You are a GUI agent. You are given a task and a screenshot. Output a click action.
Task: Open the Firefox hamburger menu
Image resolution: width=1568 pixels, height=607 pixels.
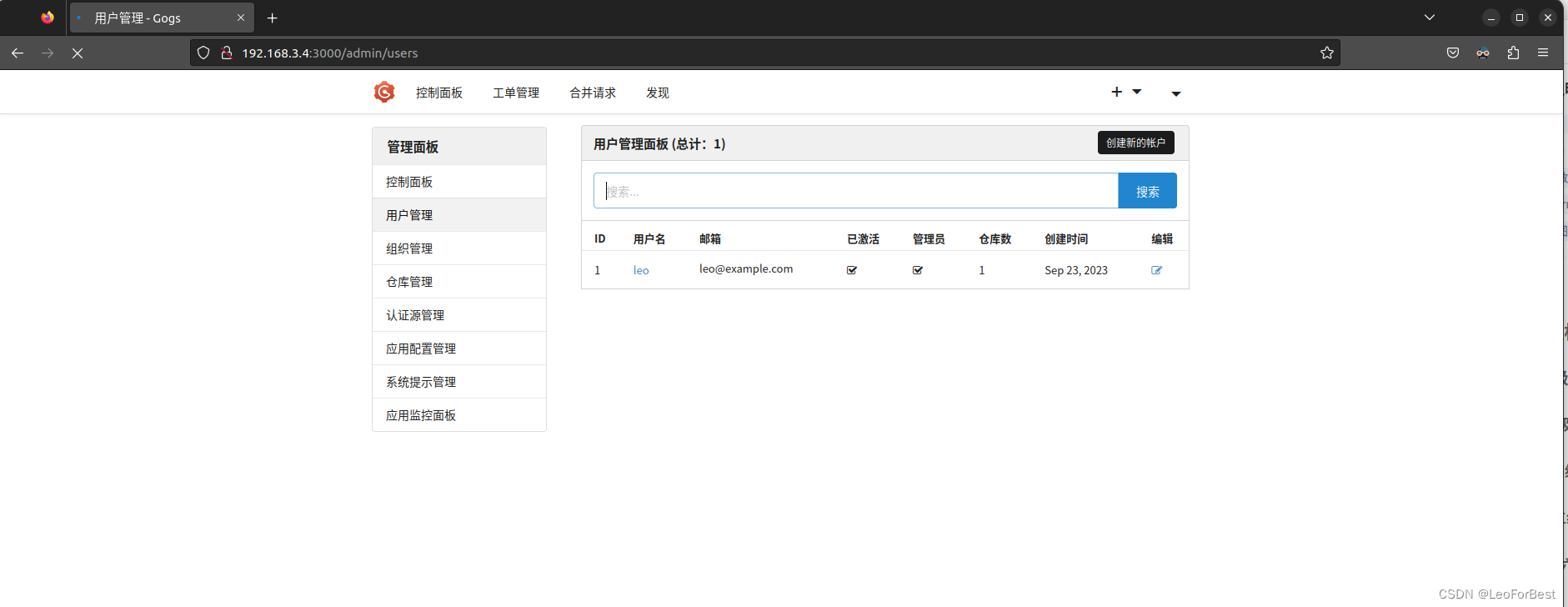1543,53
